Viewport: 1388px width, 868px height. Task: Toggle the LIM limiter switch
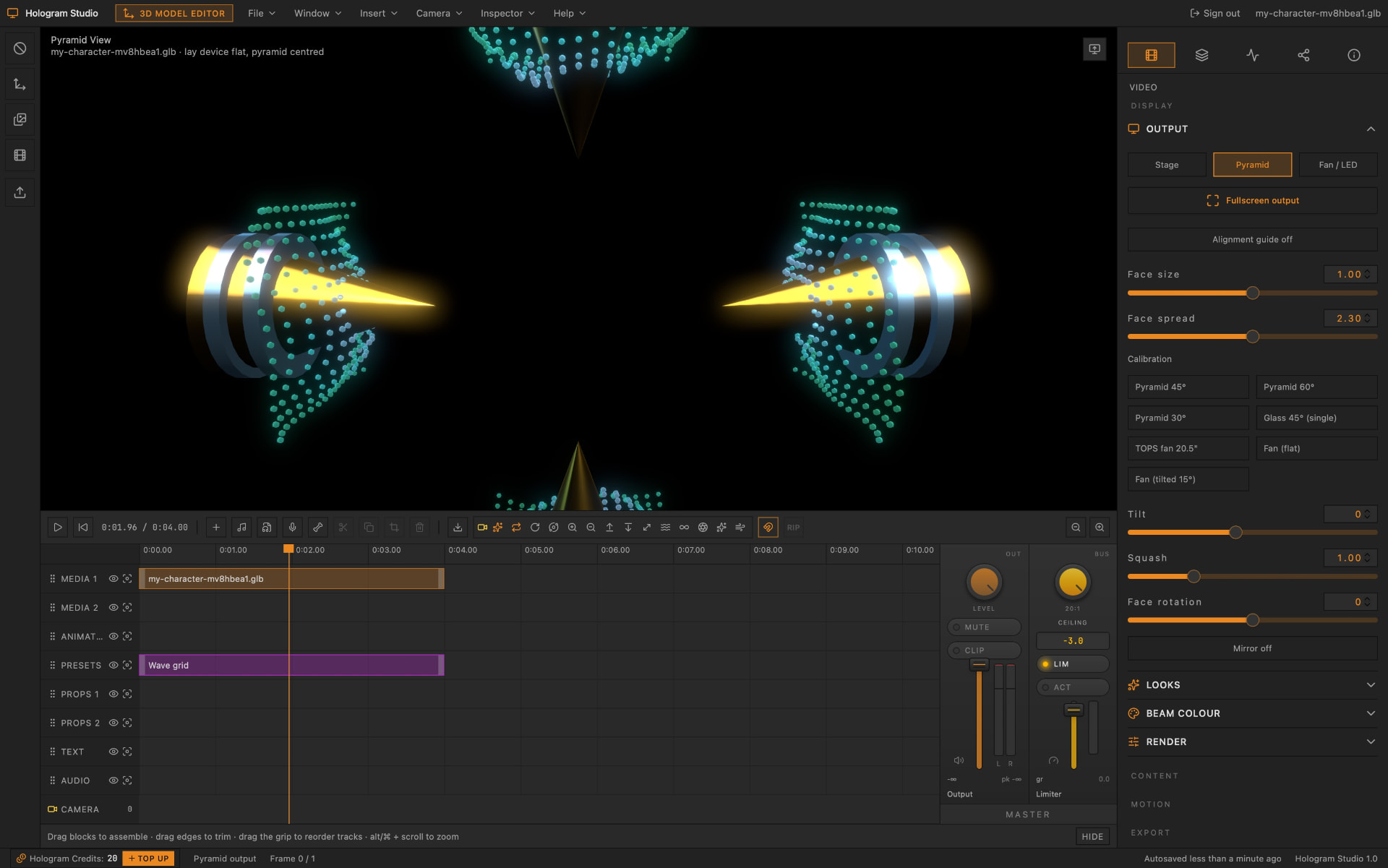[x=1073, y=664]
